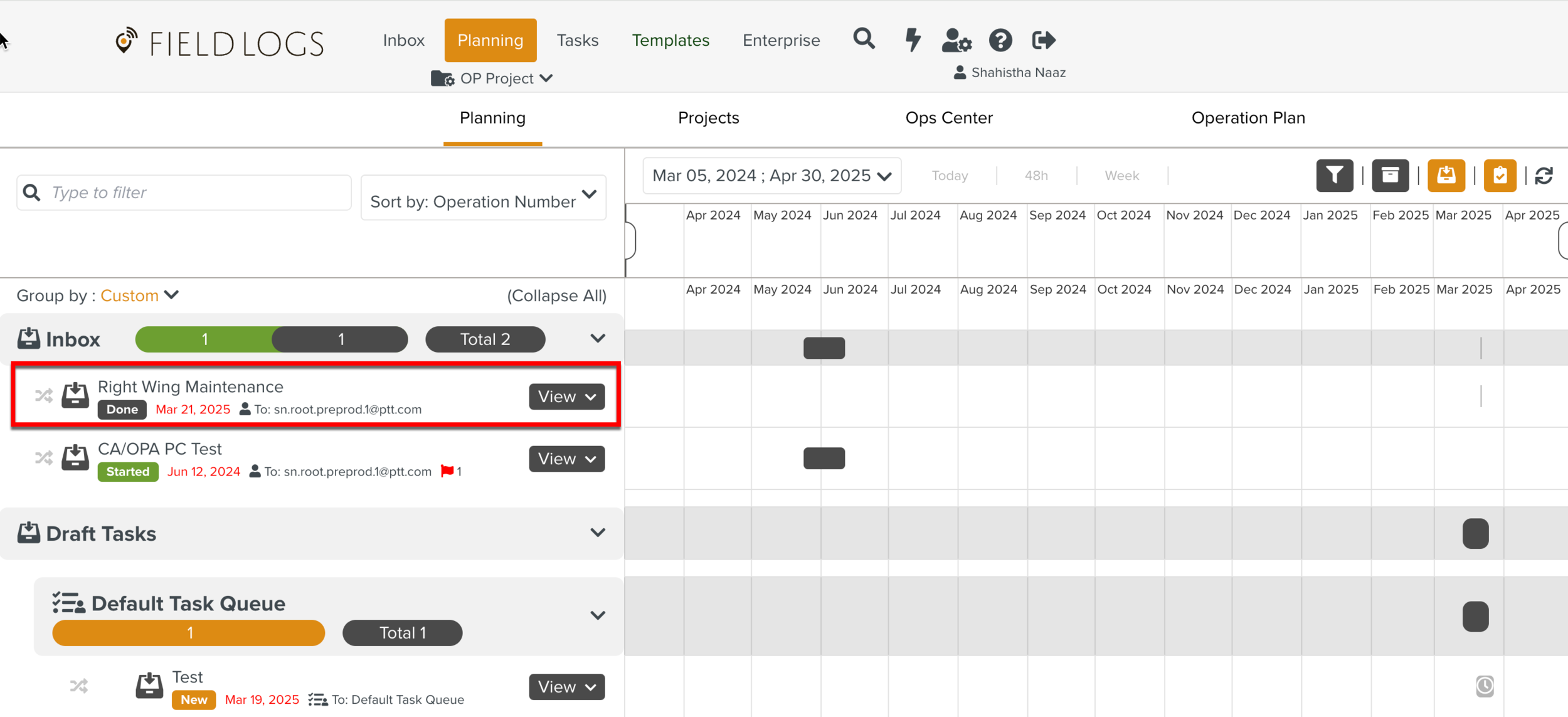
Task: Click the green Inbox progress bar segment
Action: [x=204, y=339]
